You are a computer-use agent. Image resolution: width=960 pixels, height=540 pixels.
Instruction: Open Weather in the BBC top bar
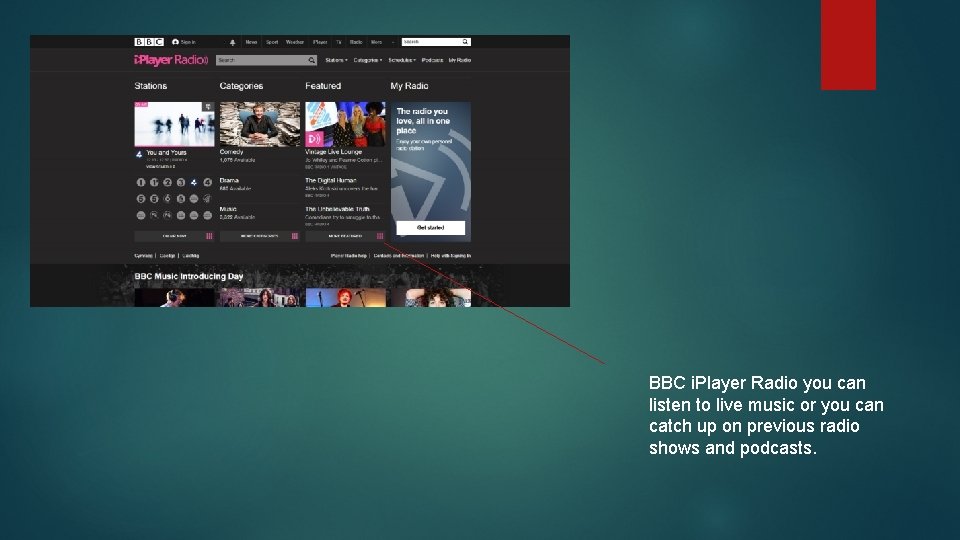[x=294, y=42]
